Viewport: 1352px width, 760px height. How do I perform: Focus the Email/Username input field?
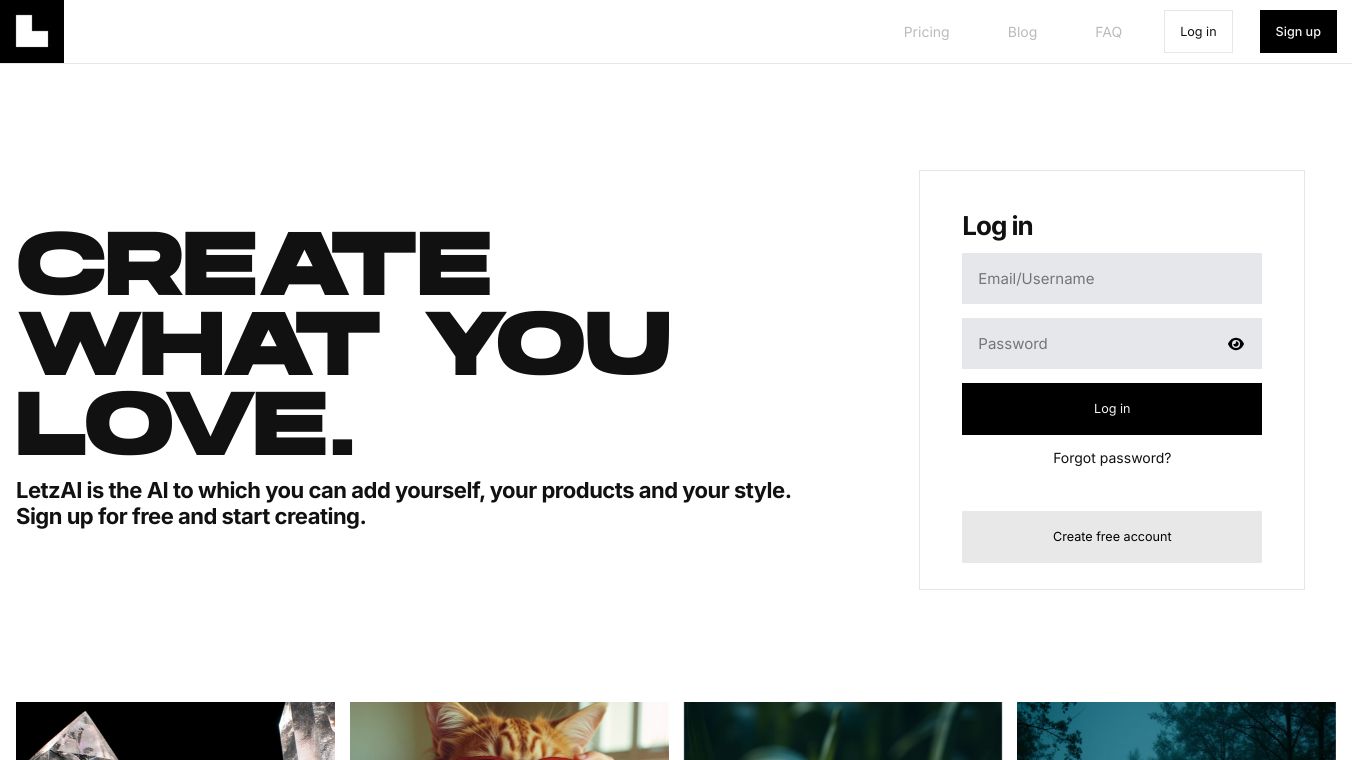tap(1111, 279)
